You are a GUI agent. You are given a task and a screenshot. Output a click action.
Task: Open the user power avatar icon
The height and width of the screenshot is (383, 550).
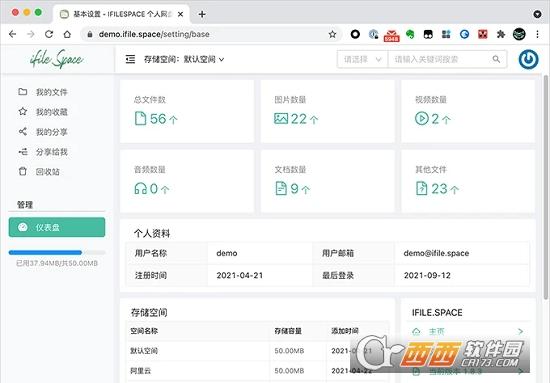[x=528, y=59]
